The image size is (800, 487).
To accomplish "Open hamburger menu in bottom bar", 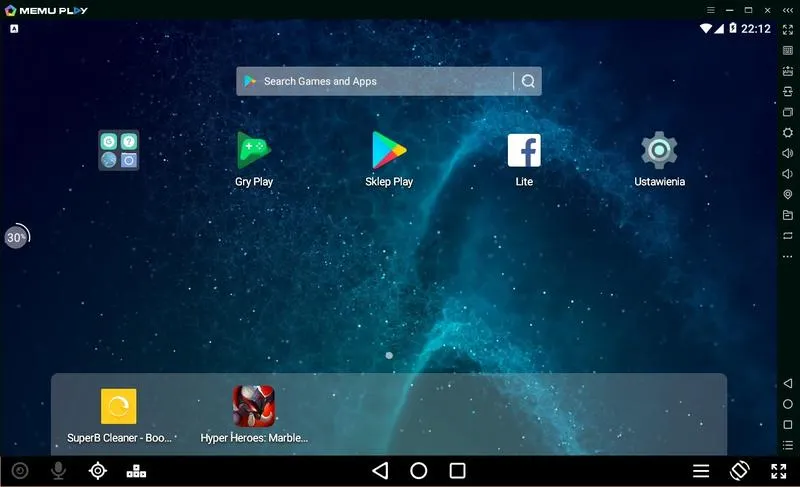I will click(701, 471).
